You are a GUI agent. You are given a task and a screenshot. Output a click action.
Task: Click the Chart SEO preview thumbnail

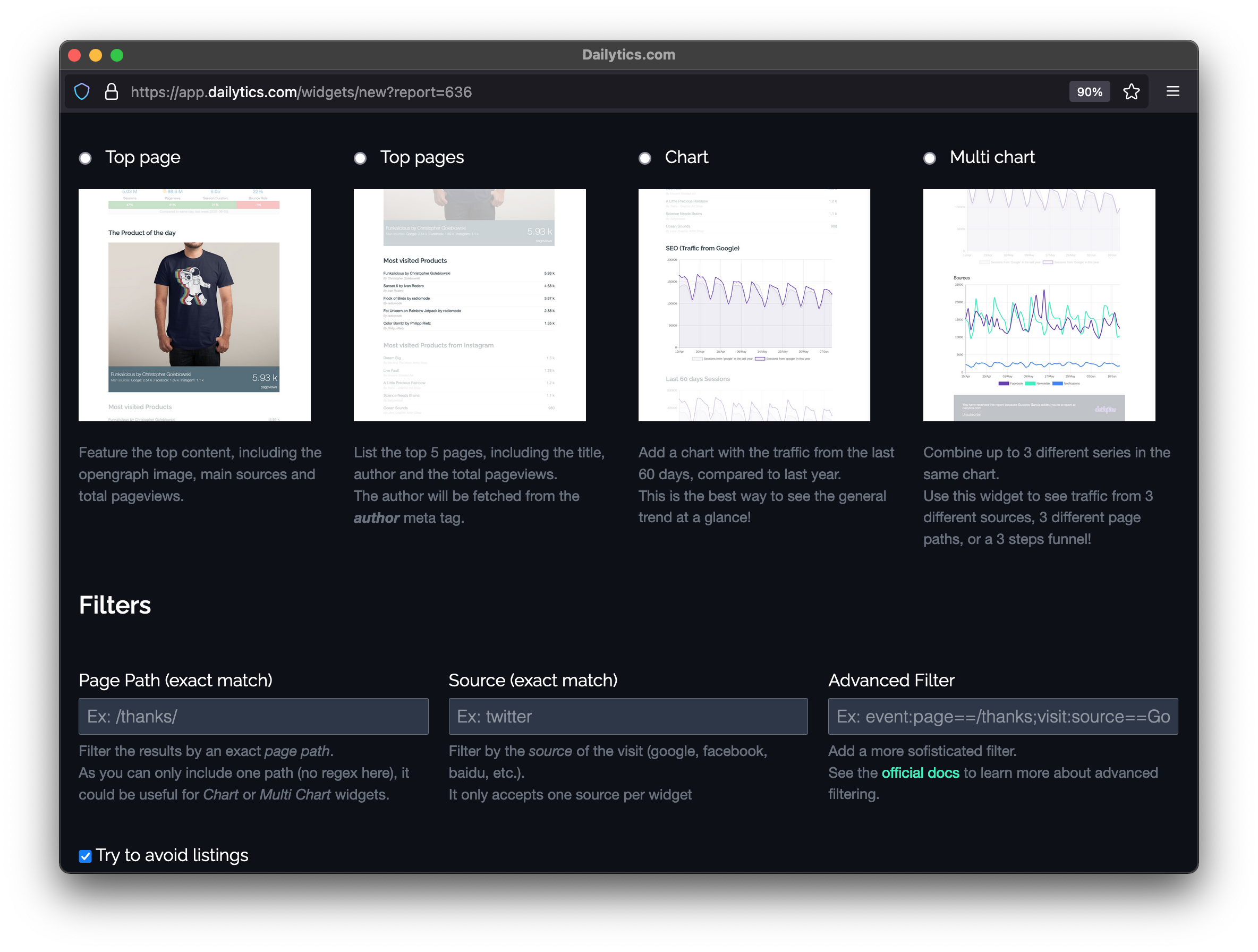[x=754, y=305]
